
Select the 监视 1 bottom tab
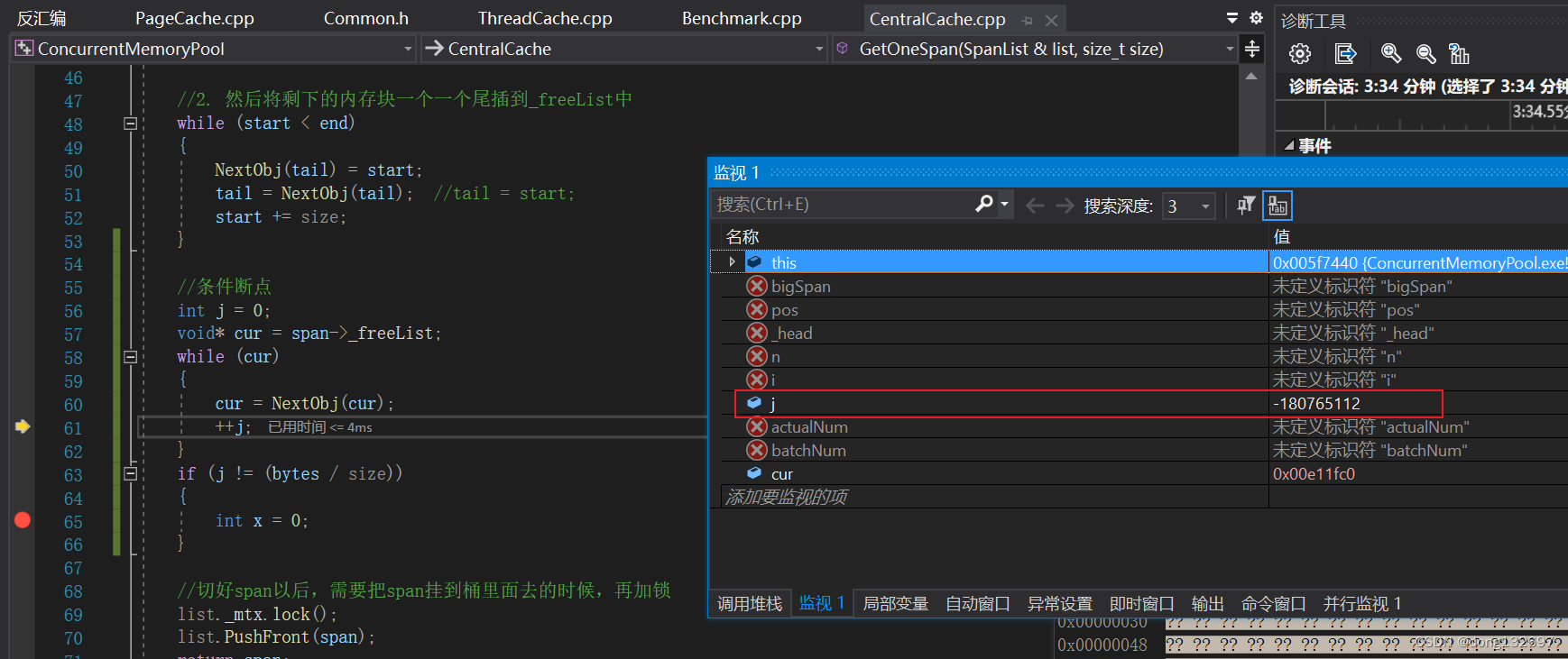tap(822, 603)
